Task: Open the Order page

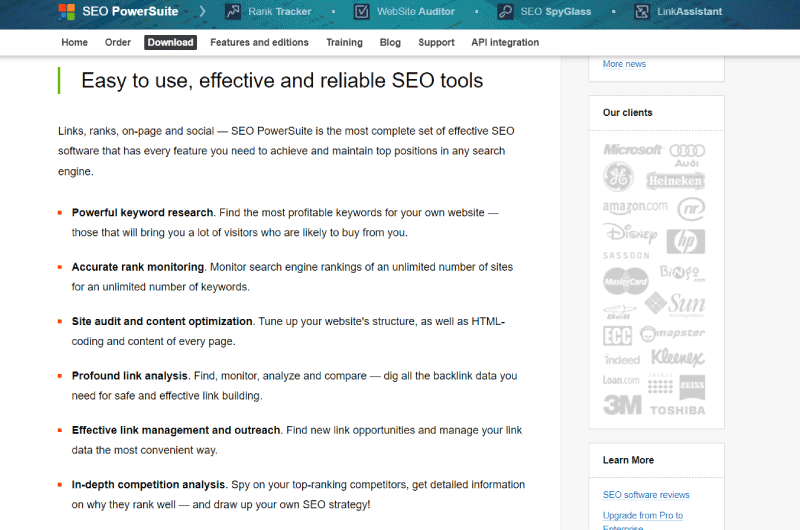Action: [x=118, y=42]
